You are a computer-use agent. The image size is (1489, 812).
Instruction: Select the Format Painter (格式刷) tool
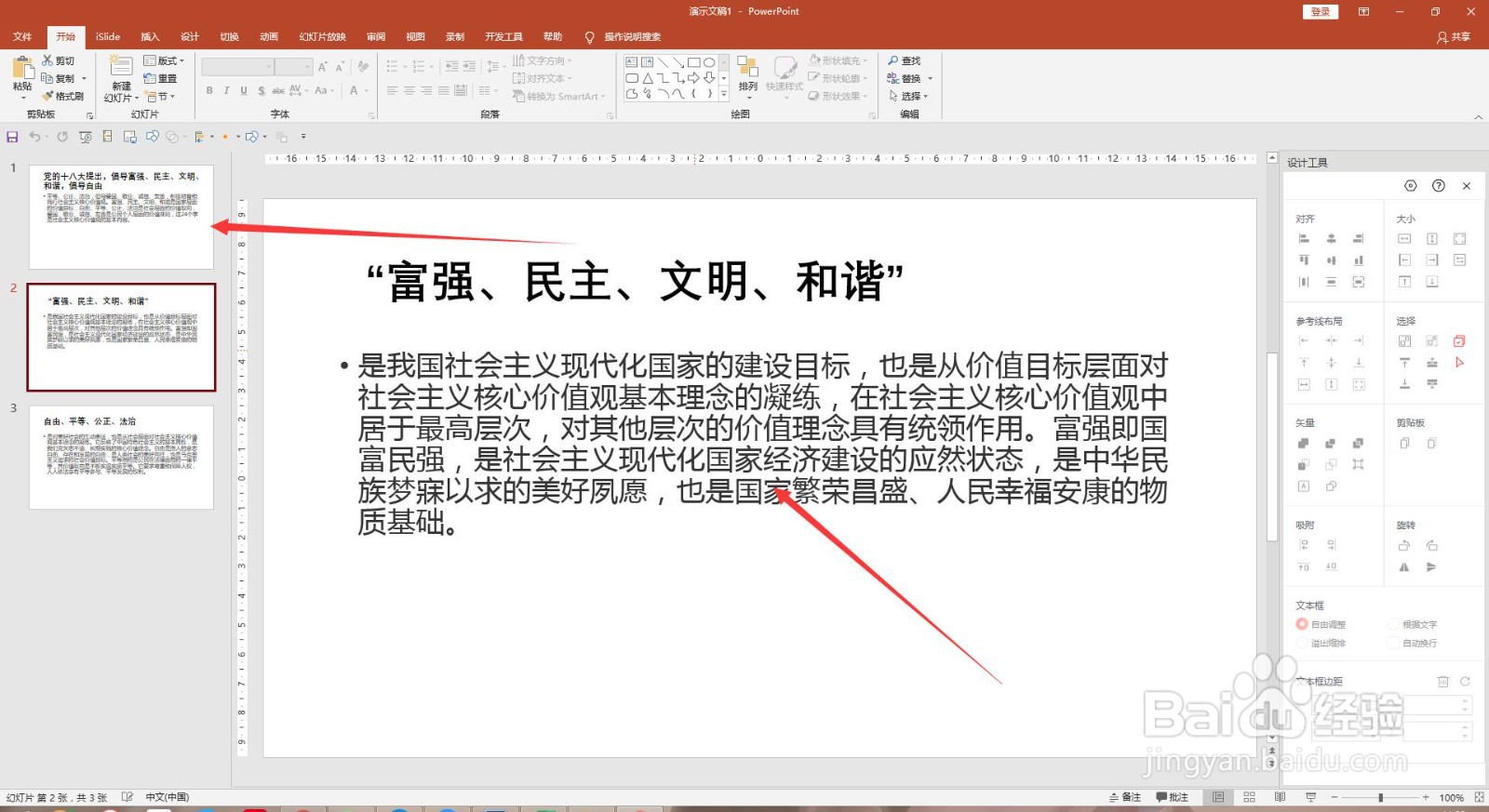[x=62, y=96]
